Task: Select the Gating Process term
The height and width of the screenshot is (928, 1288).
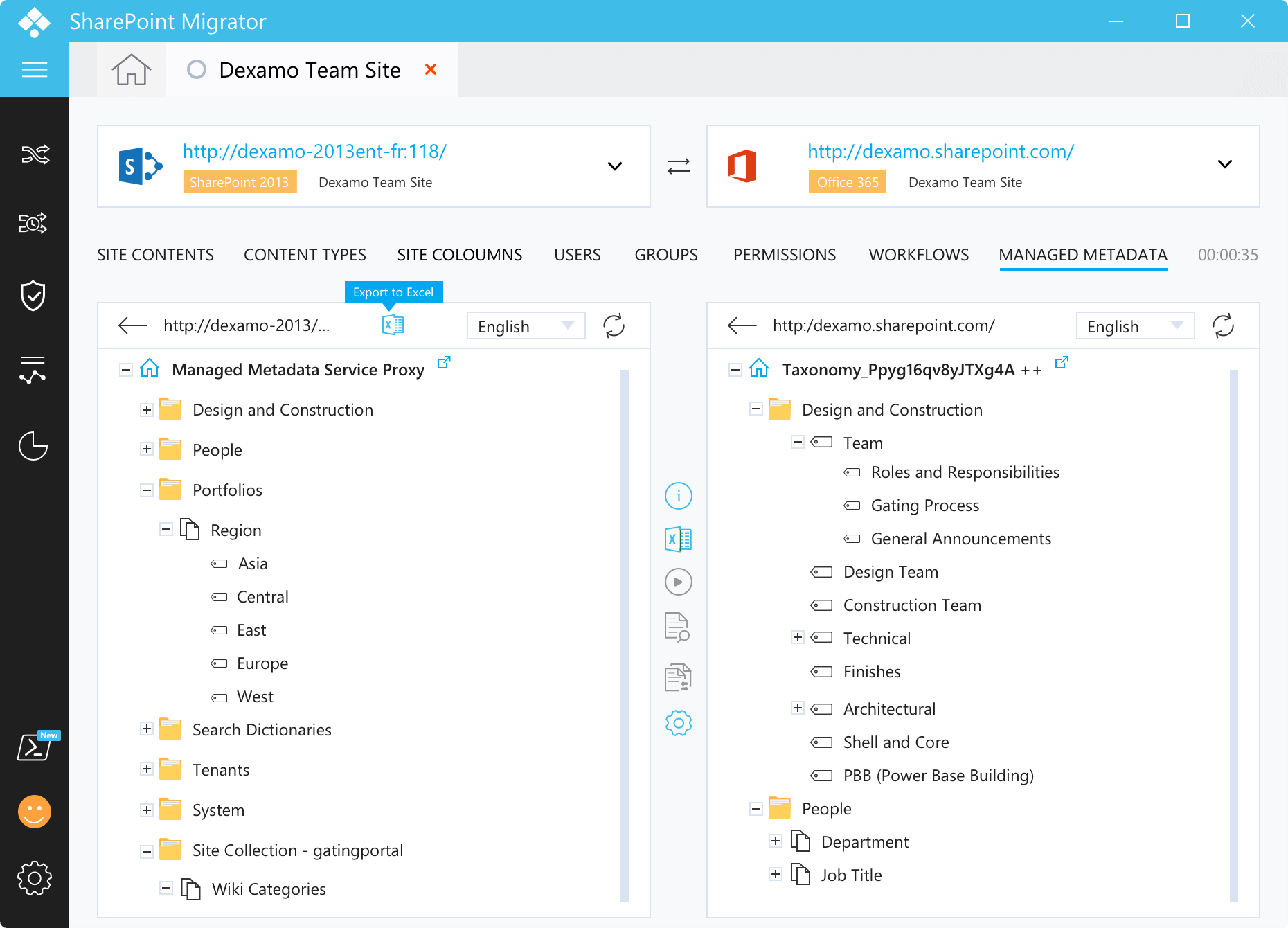Action: (x=925, y=506)
